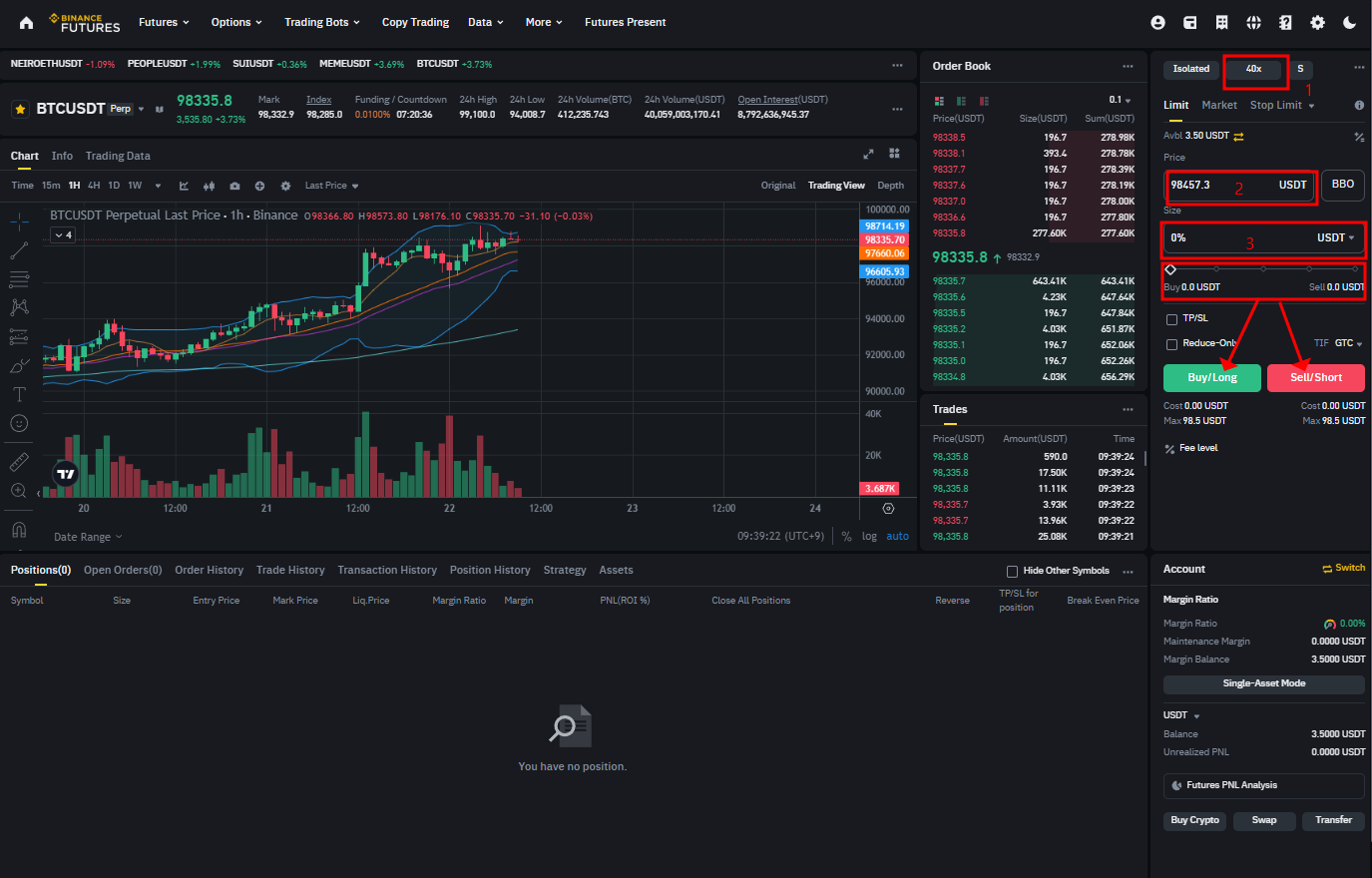Image resolution: width=1372 pixels, height=878 pixels.
Task: Expand chart to fullscreen
Action: pos(868,154)
